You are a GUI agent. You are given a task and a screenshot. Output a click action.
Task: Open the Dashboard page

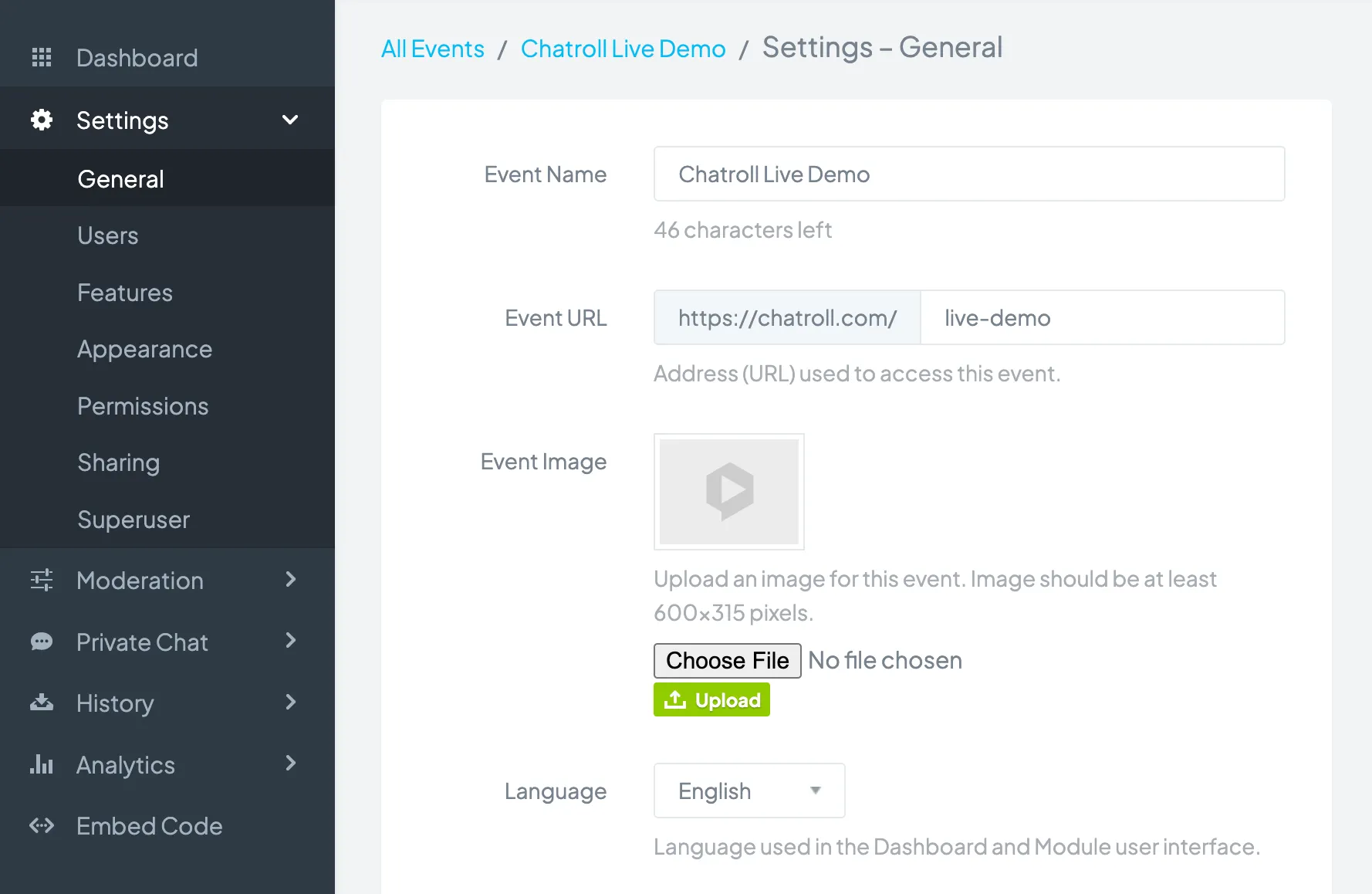167,58
